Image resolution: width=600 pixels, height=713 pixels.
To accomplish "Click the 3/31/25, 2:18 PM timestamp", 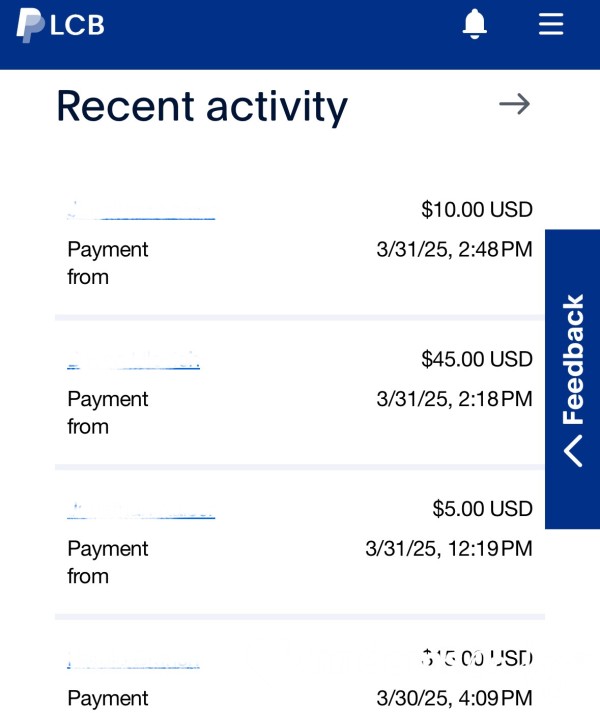I will coord(454,399).
